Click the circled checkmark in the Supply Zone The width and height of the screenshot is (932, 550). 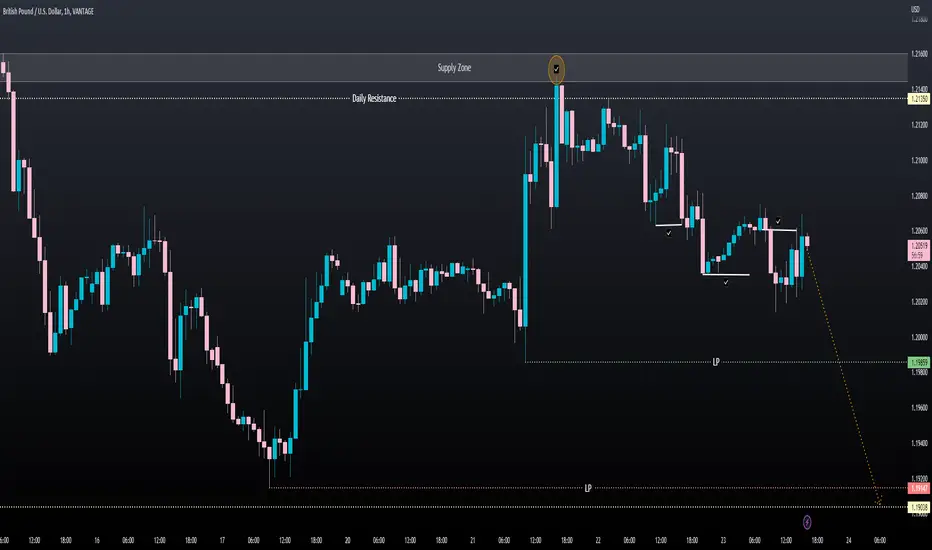[556, 69]
